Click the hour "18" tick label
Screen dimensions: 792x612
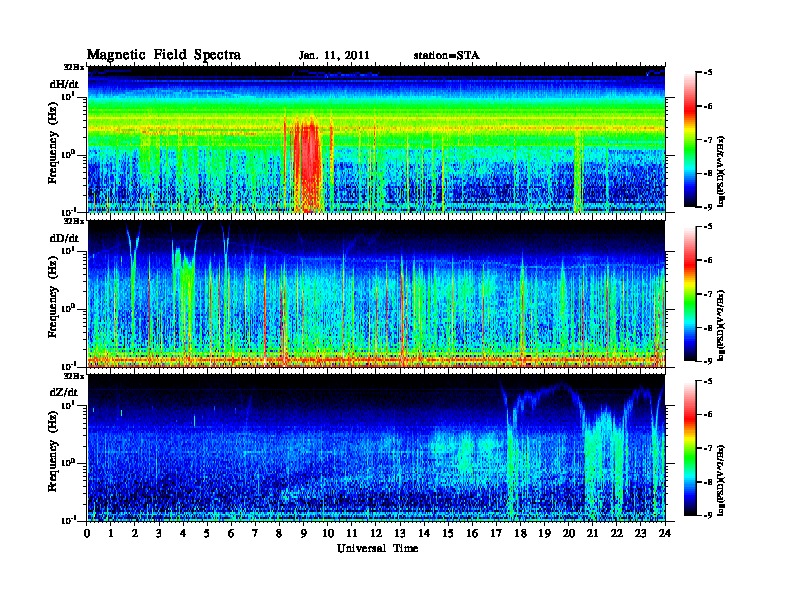(520, 533)
